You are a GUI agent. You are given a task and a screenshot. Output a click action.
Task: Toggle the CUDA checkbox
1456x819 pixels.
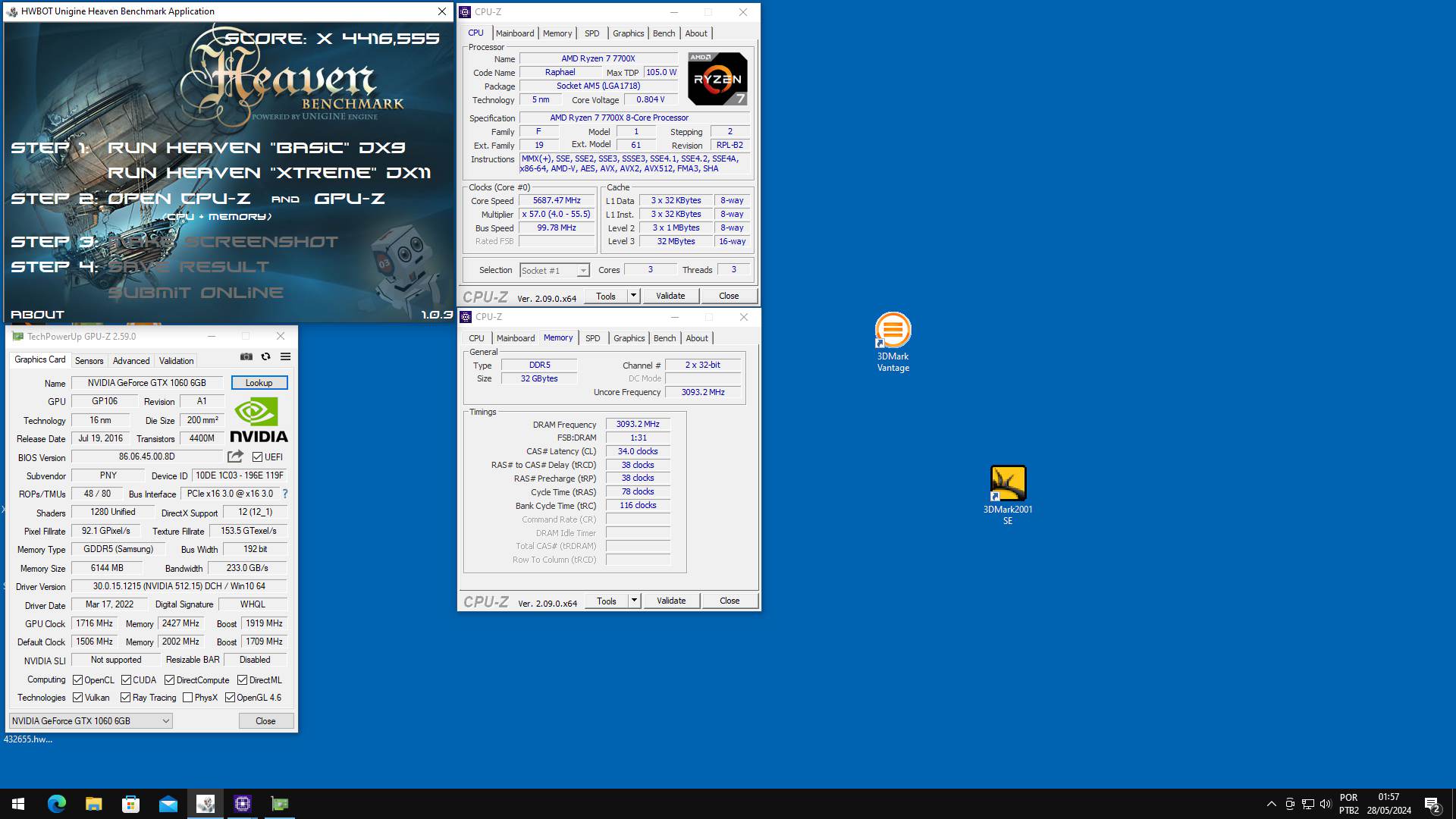pos(126,680)
